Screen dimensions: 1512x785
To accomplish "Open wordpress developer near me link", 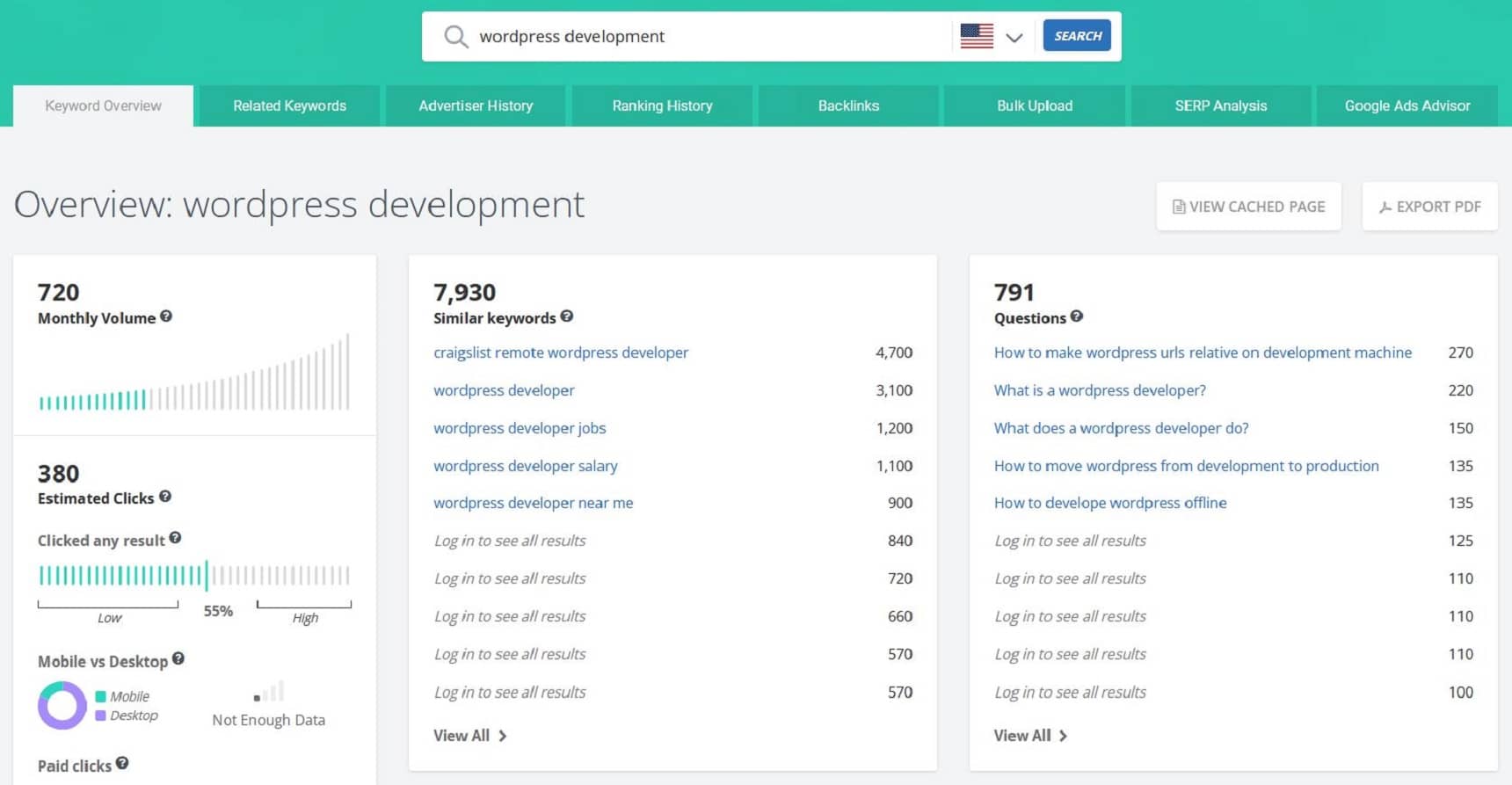I will pos(534,503).
